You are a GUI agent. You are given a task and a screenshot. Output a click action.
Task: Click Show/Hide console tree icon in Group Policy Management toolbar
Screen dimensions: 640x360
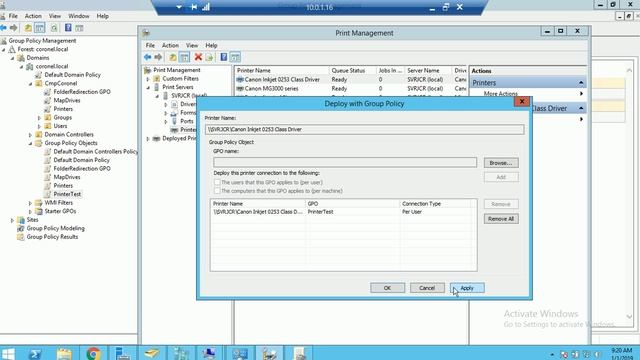pyautogui.click(x=40, y=28)
